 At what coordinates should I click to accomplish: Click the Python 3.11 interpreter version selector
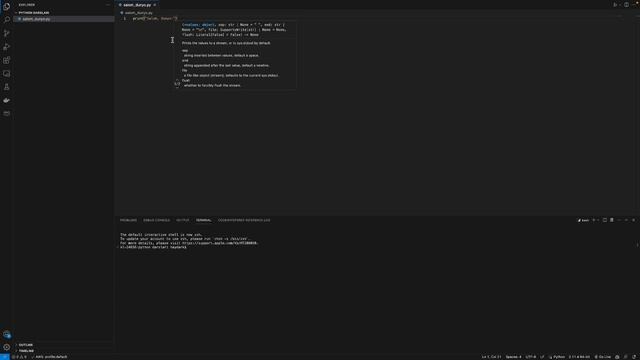579,357
